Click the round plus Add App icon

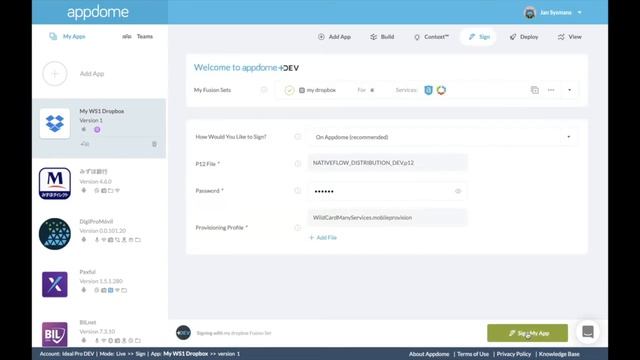click(x=55, y=73)
